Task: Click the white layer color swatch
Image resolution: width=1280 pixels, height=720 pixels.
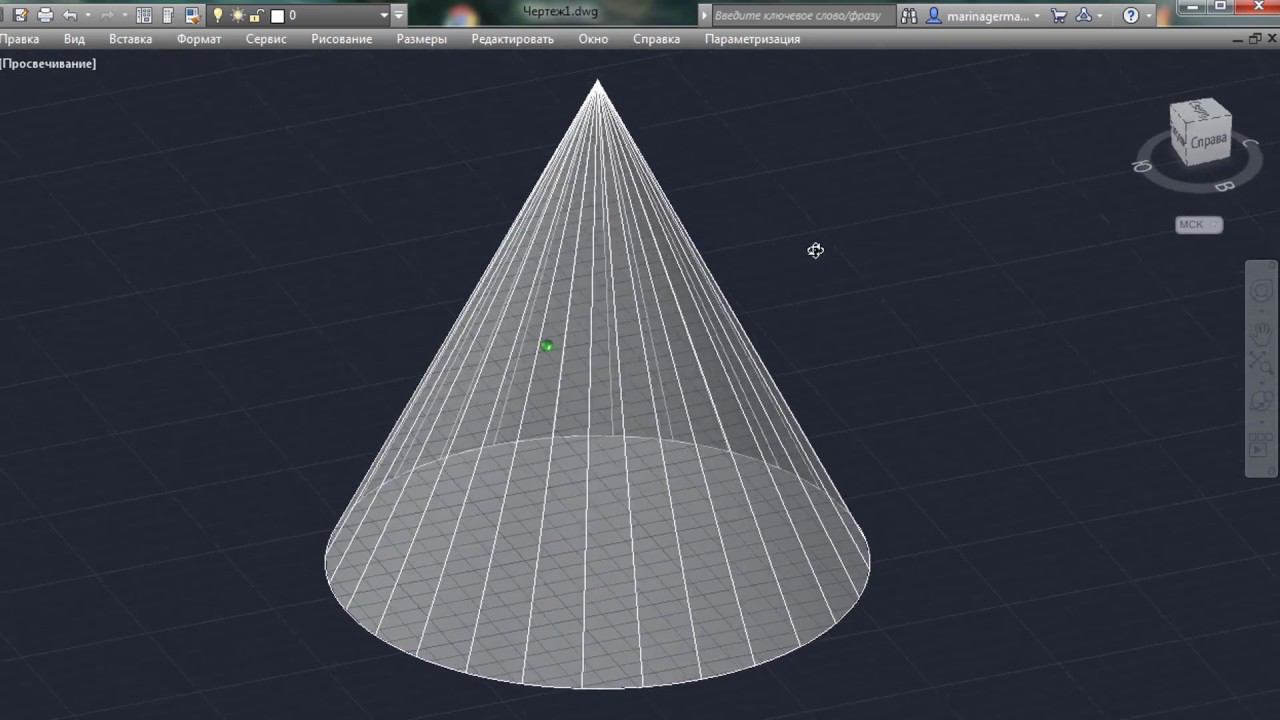Action: coord(278,15)
